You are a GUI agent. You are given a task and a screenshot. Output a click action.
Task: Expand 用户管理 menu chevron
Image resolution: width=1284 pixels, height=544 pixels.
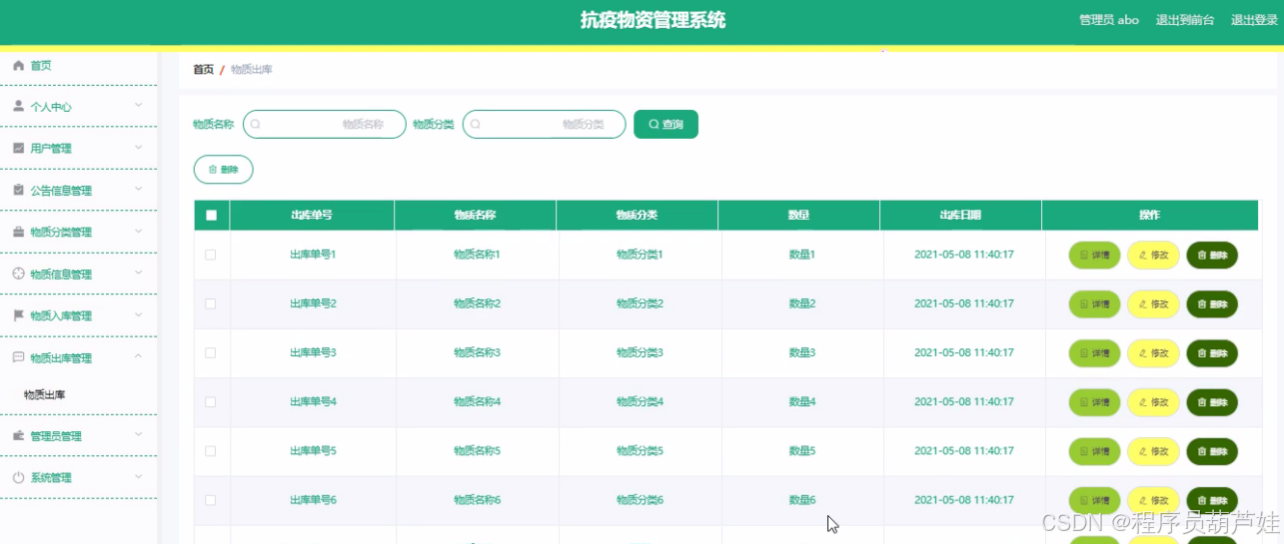[138, 147]
